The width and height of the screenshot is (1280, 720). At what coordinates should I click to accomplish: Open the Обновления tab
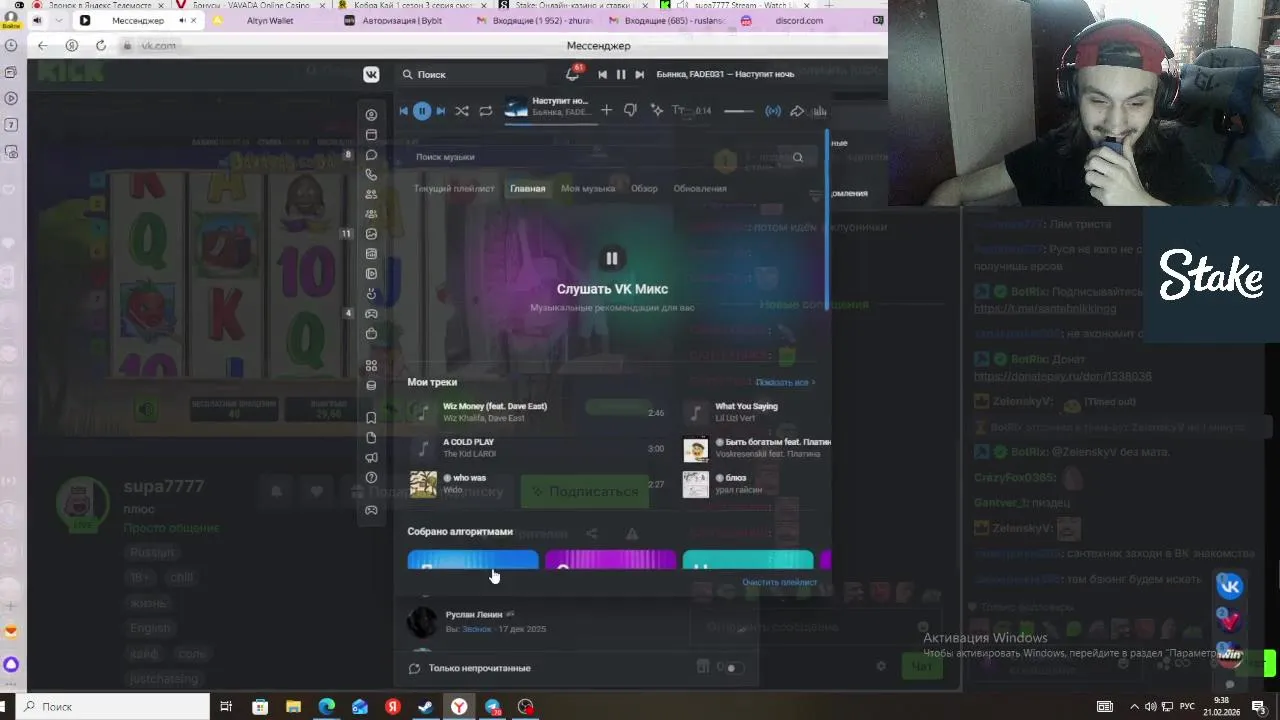point(700,188)
